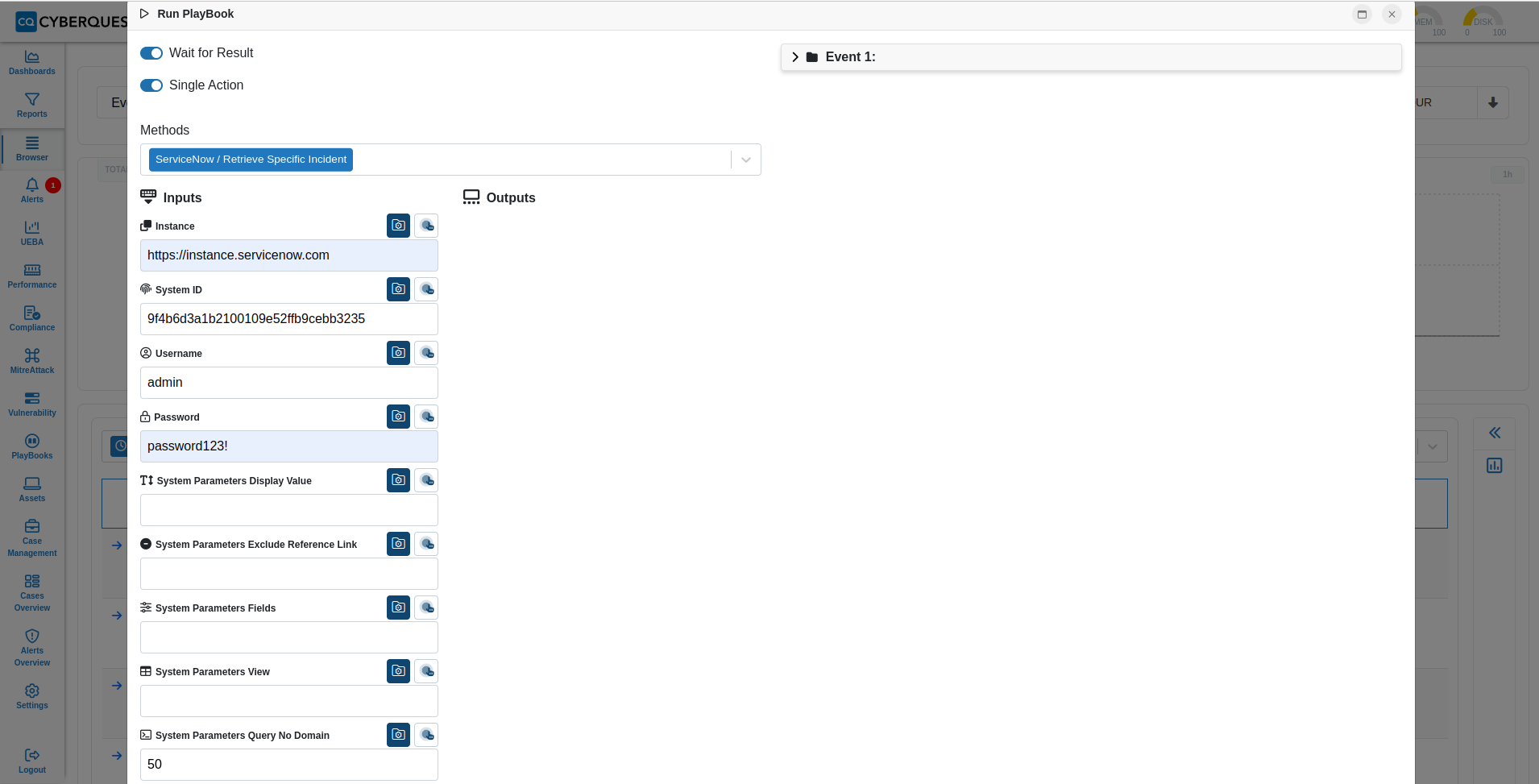Maximize the Run PlayBook dialog
Viewport: 1539px width, 784px height.
point(1362,15)
